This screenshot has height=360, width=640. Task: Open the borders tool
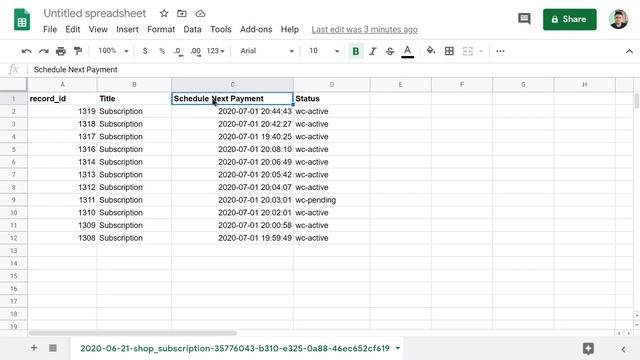[449, 51]
